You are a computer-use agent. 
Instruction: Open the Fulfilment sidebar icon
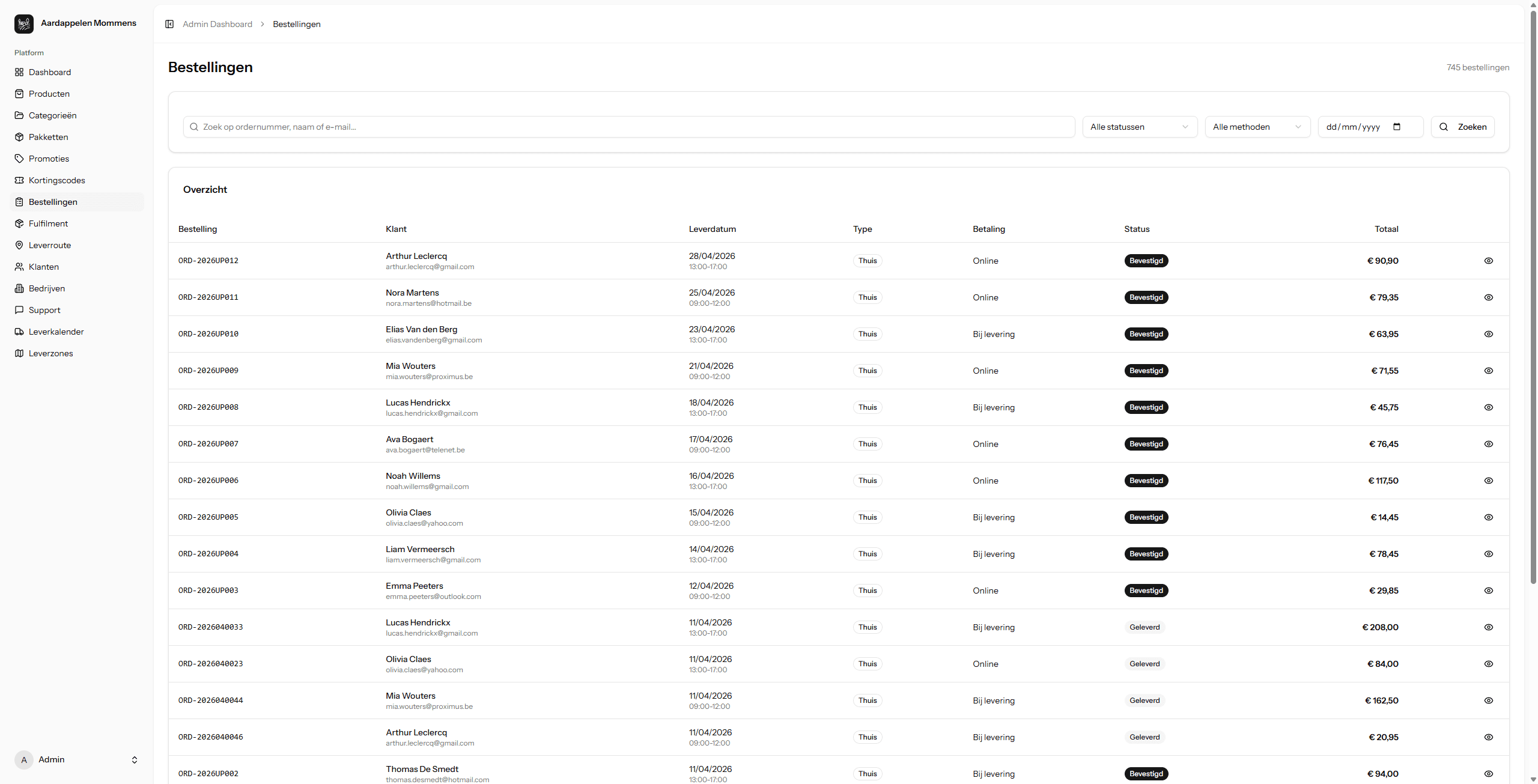[x=19, y=223]
